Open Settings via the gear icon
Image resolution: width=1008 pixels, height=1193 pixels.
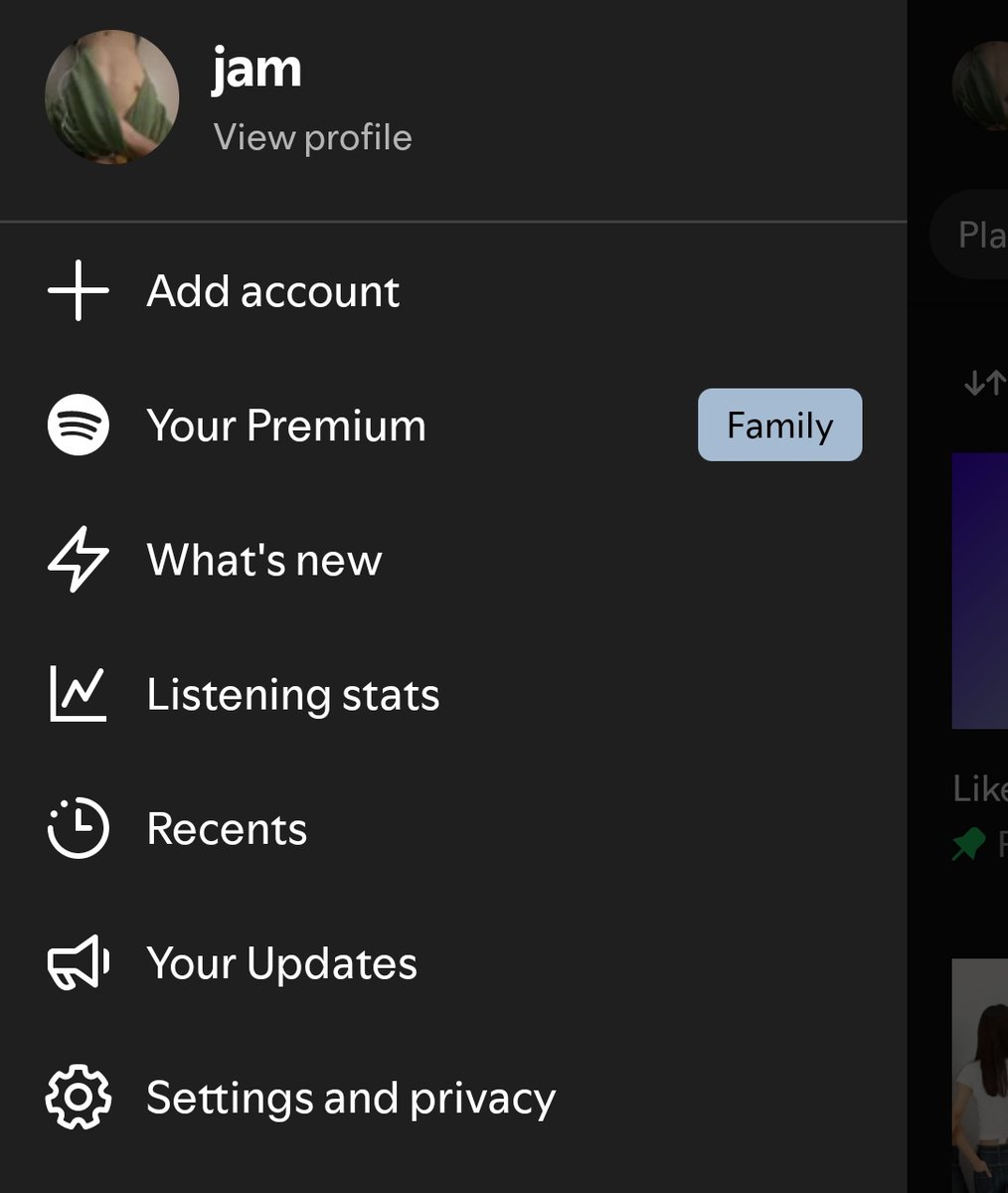click(x=77, y=1098)
